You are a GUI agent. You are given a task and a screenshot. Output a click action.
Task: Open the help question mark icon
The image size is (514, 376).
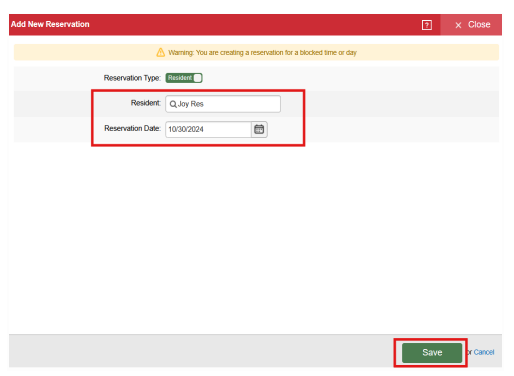pos(426,25)
